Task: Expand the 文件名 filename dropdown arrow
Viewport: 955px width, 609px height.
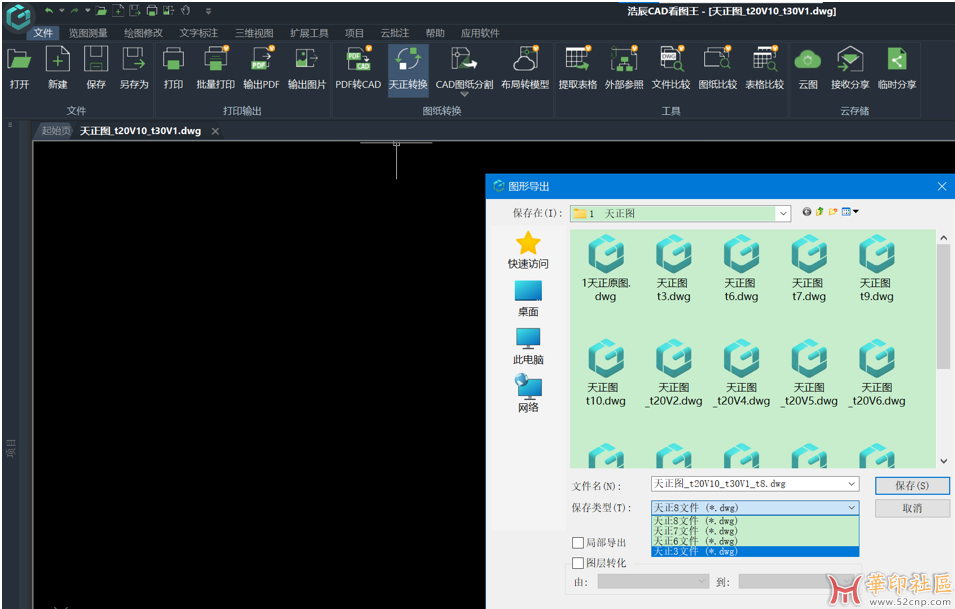Action: coord(851,484)
